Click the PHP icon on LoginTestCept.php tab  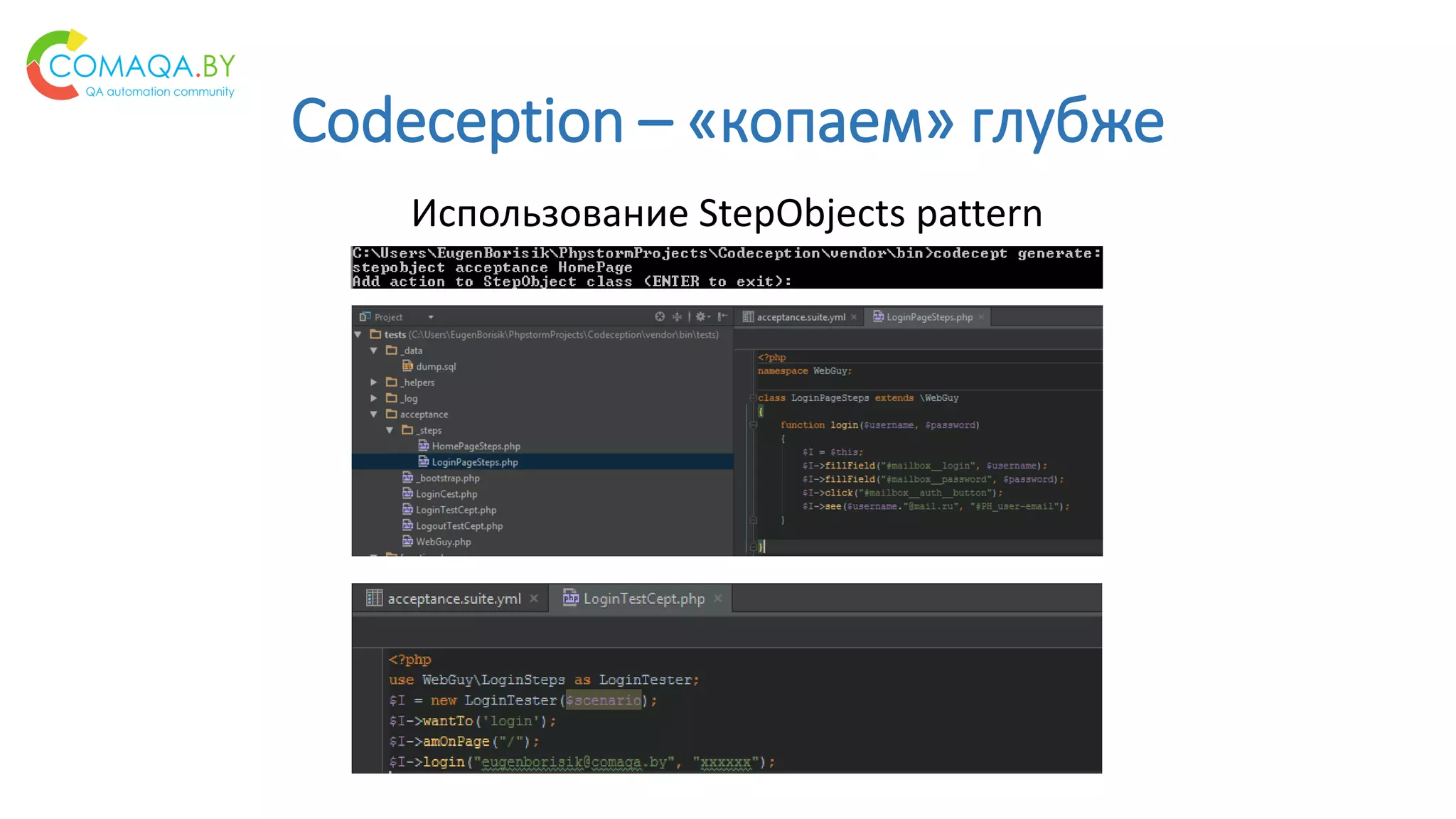click(x=571, y=598)
